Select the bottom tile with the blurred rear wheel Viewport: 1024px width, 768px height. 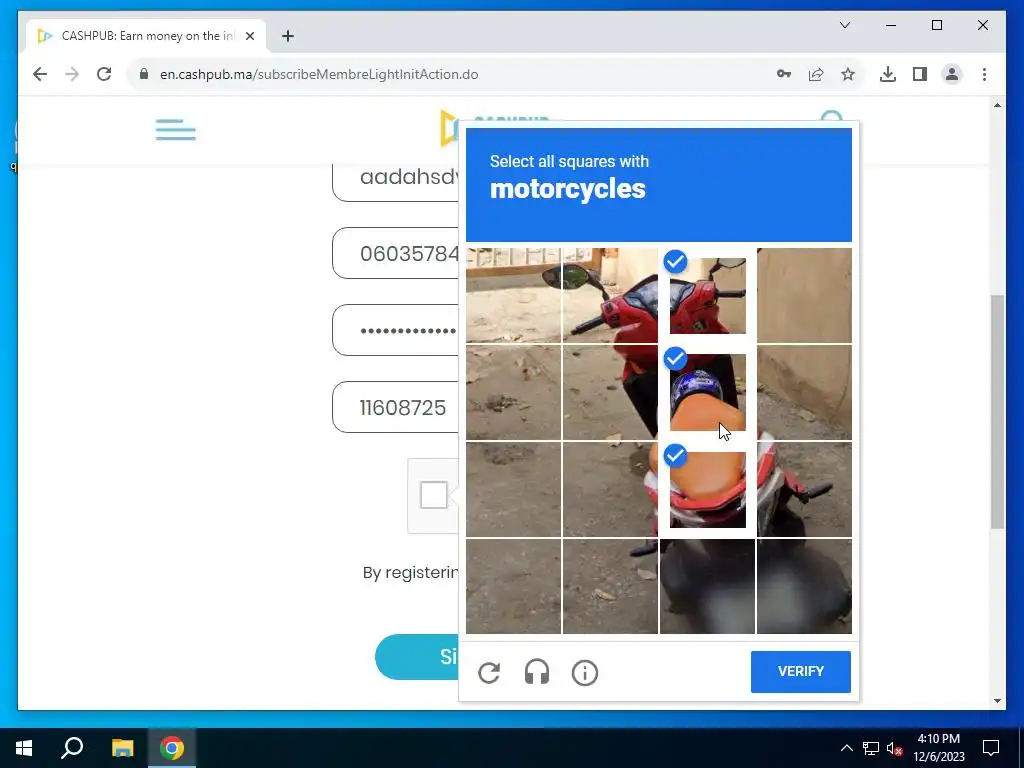[x=707, y=586]
